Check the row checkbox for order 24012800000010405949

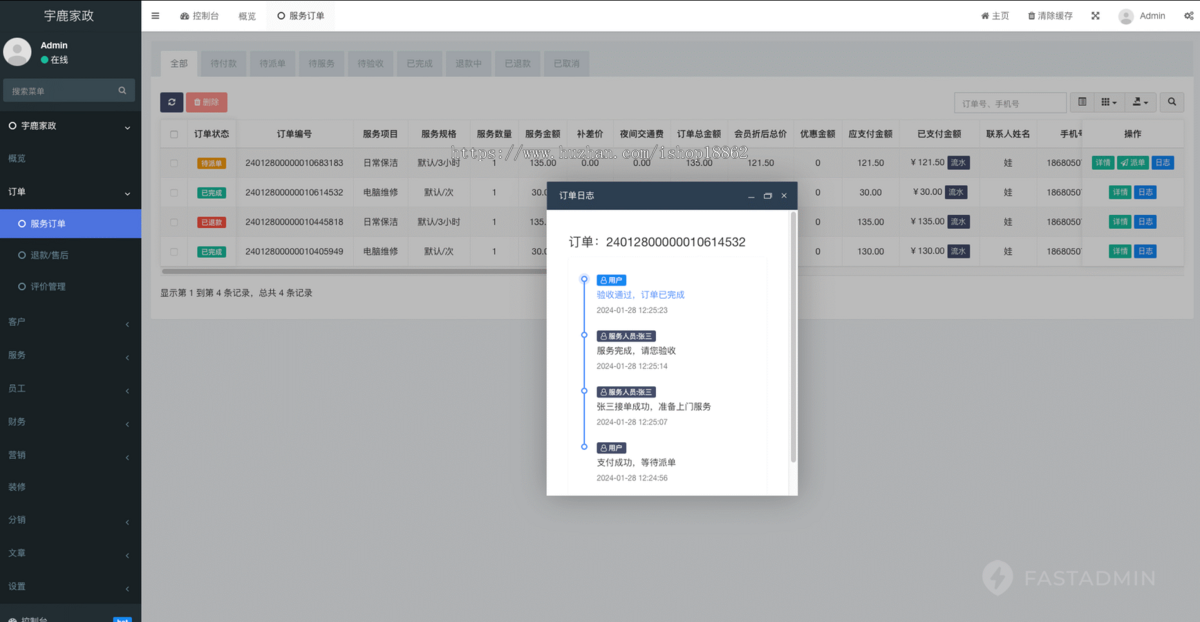[x=174, y=252]
